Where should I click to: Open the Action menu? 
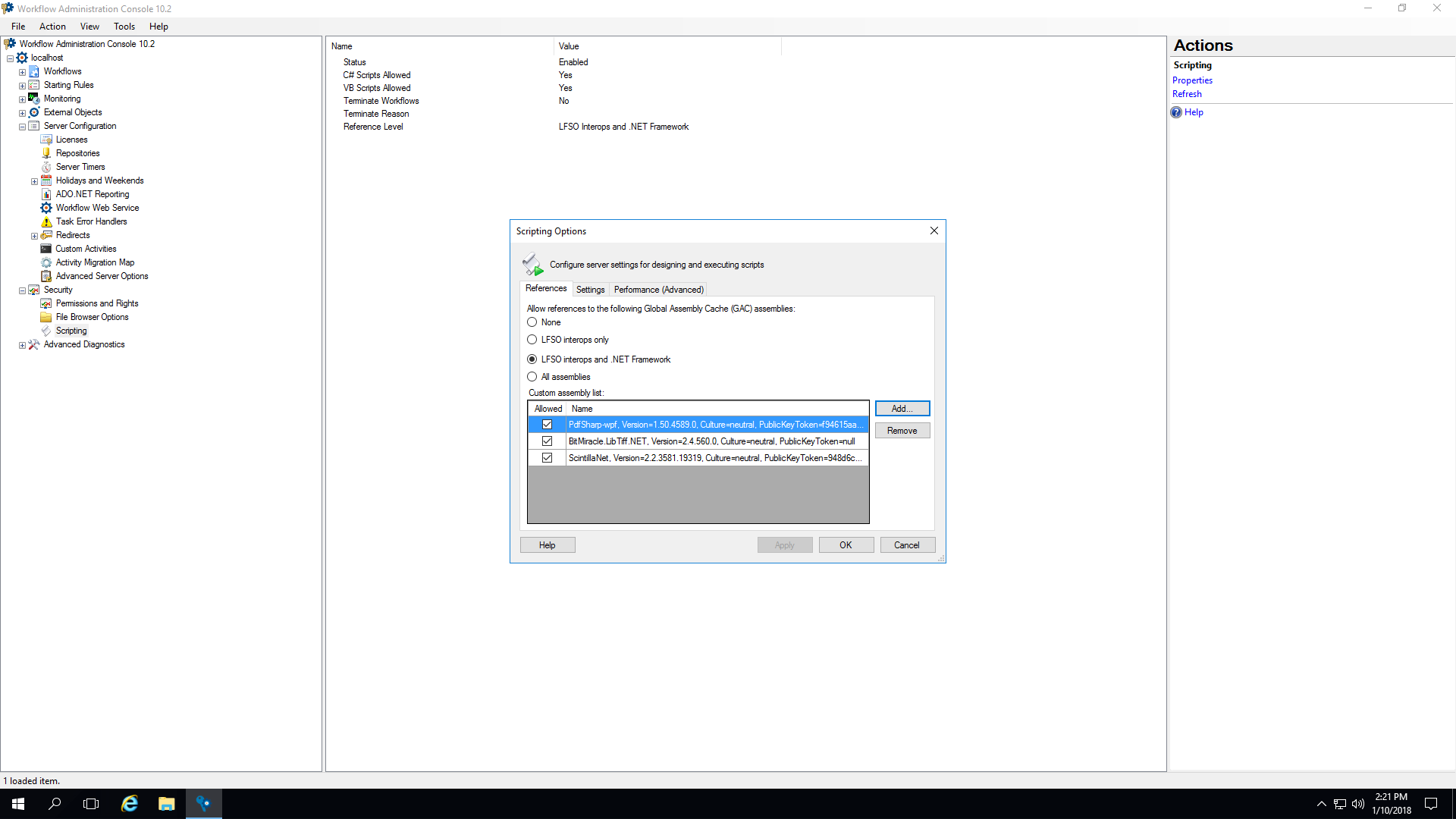[52, 27]
